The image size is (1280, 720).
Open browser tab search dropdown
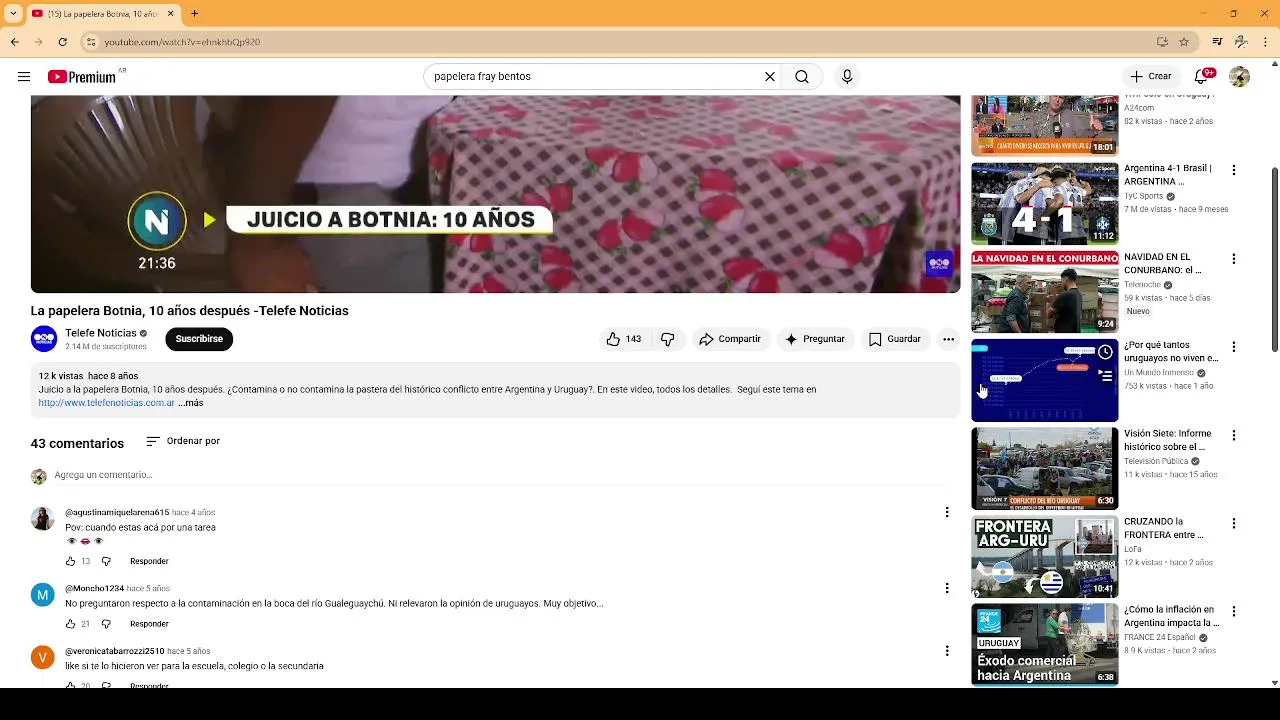coord(12,14)
